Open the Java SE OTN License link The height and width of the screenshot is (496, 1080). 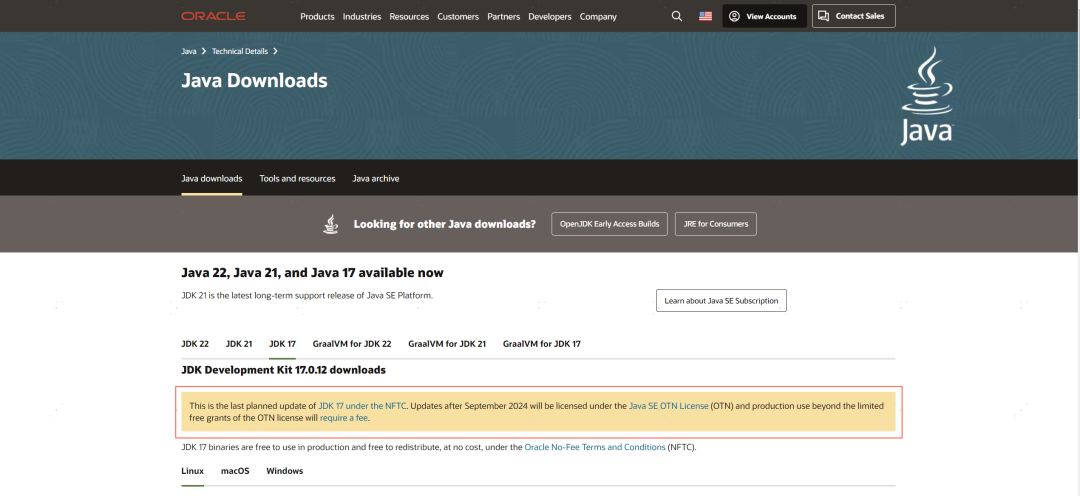[x=669, y=406]
